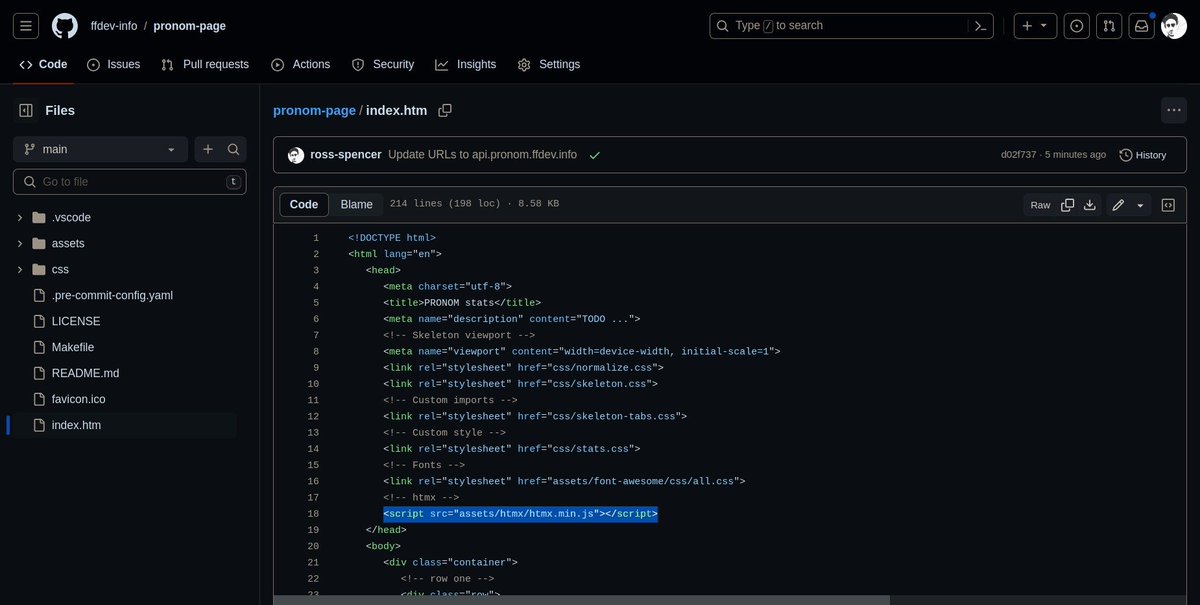View successful commit checks checkmark
This screenshot has height=605, width=1200.
[595, 155]
